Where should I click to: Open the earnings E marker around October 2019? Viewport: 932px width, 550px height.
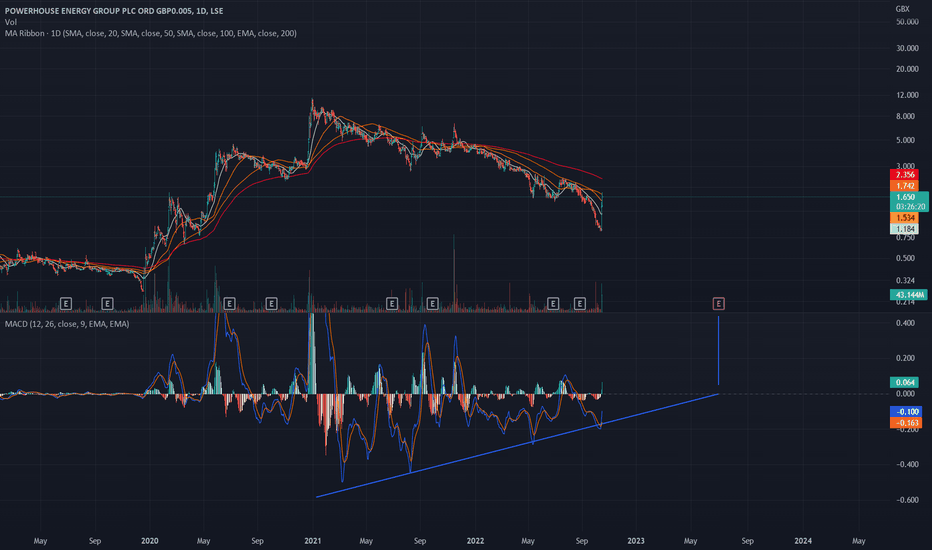coord(107,304)
